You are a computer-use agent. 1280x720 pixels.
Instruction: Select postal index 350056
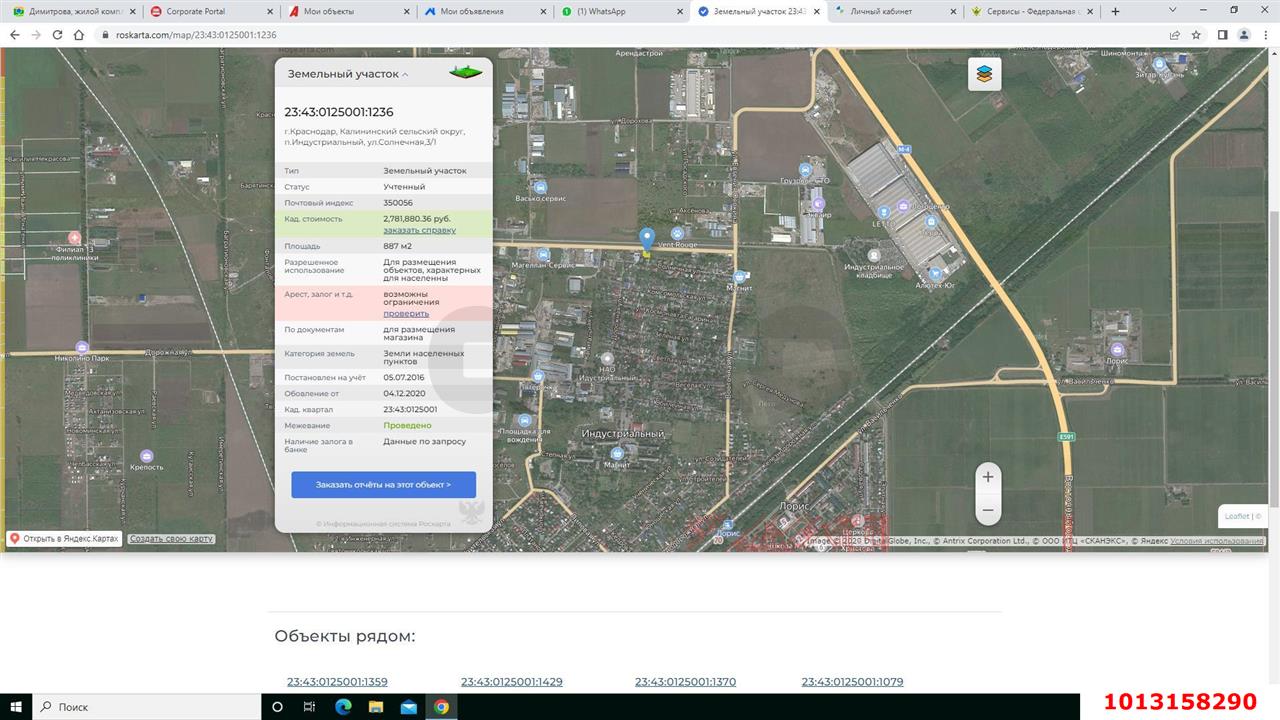click(398, 203)
